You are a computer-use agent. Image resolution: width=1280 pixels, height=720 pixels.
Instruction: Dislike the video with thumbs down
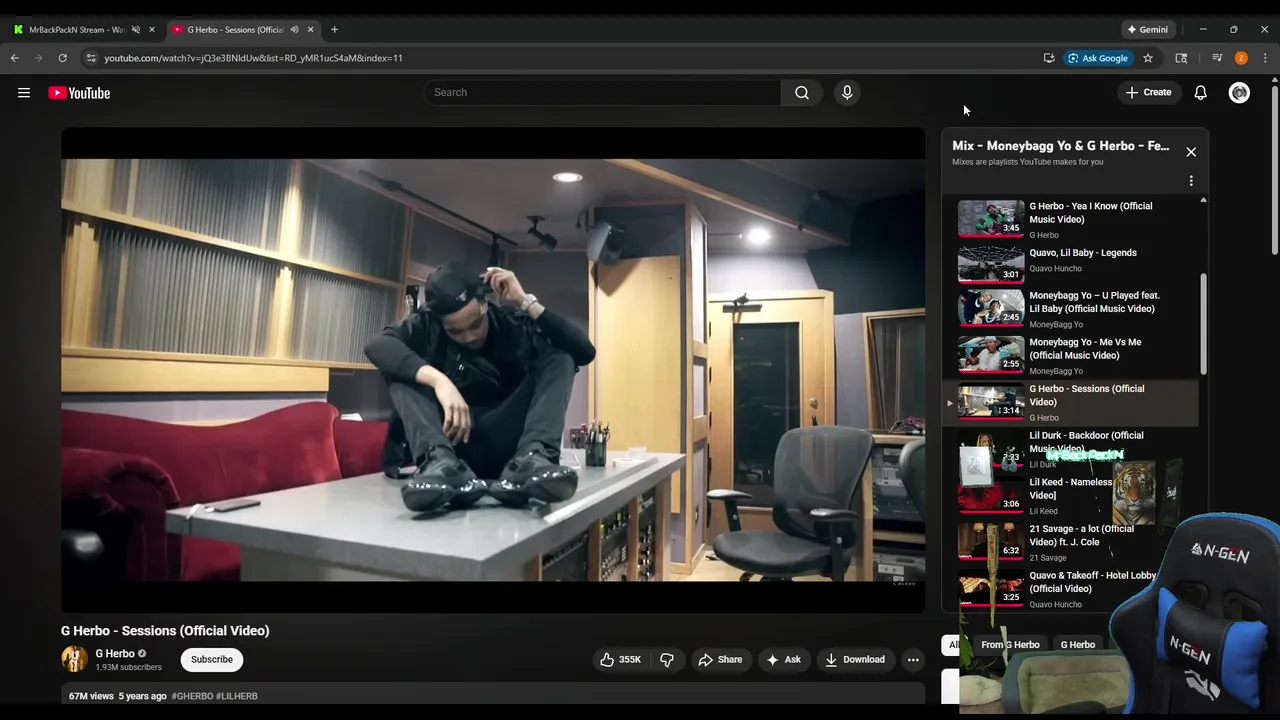coord(667,660)
